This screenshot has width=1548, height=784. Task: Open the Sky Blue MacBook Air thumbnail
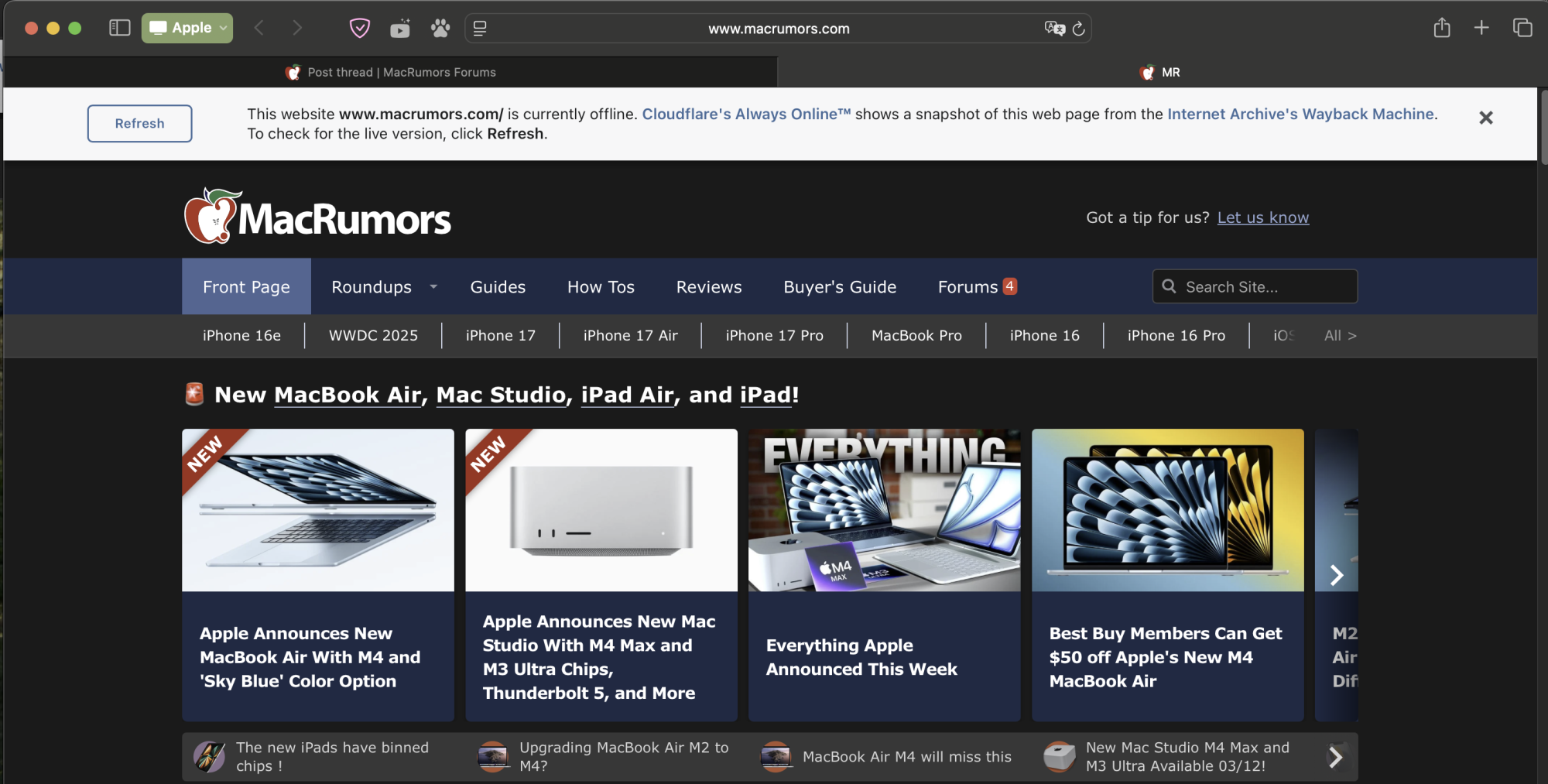click(x=318, y=510)
